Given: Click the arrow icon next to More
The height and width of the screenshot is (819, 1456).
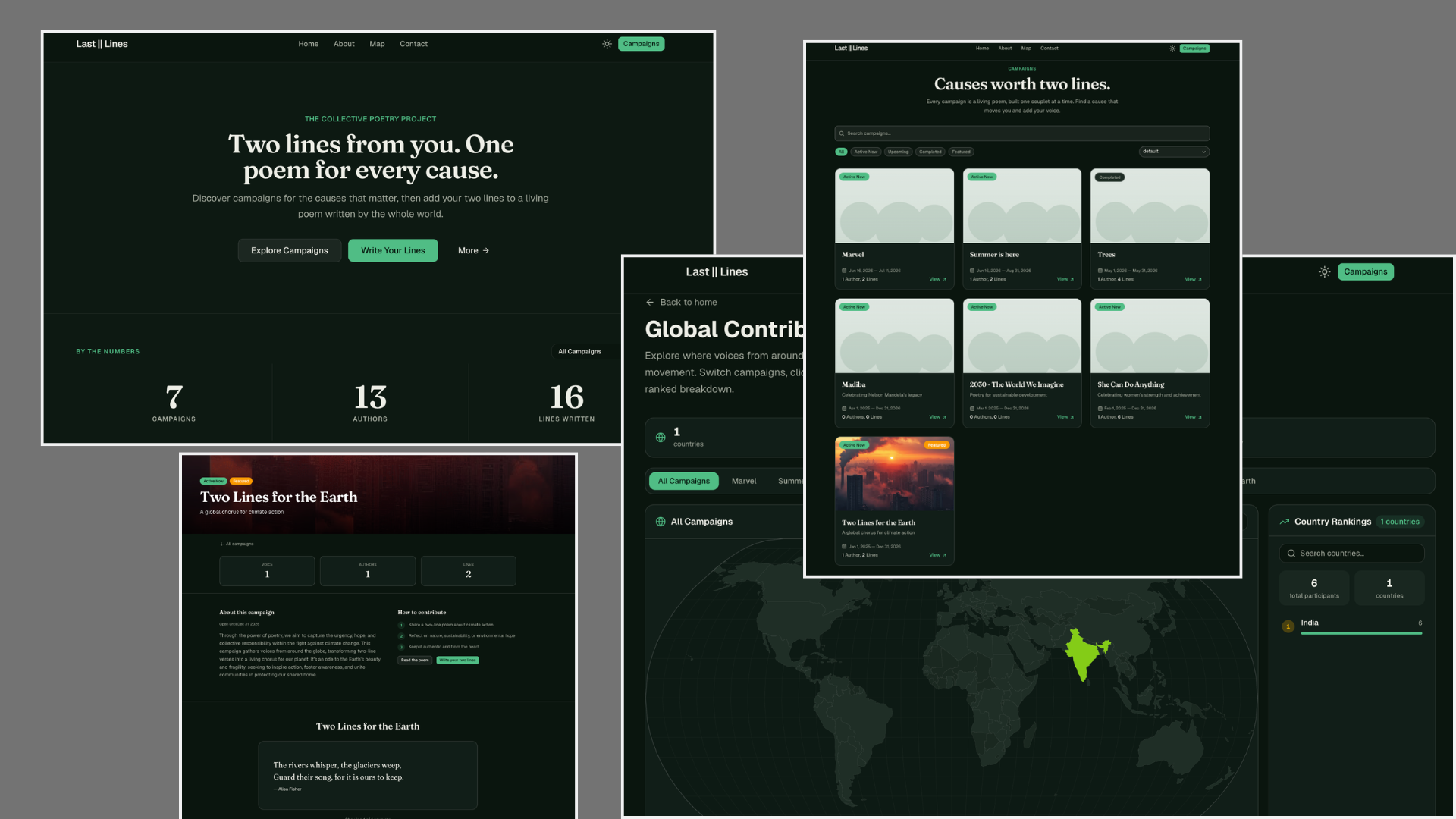Looking at the screenshot, I should (x=486, y=250).
